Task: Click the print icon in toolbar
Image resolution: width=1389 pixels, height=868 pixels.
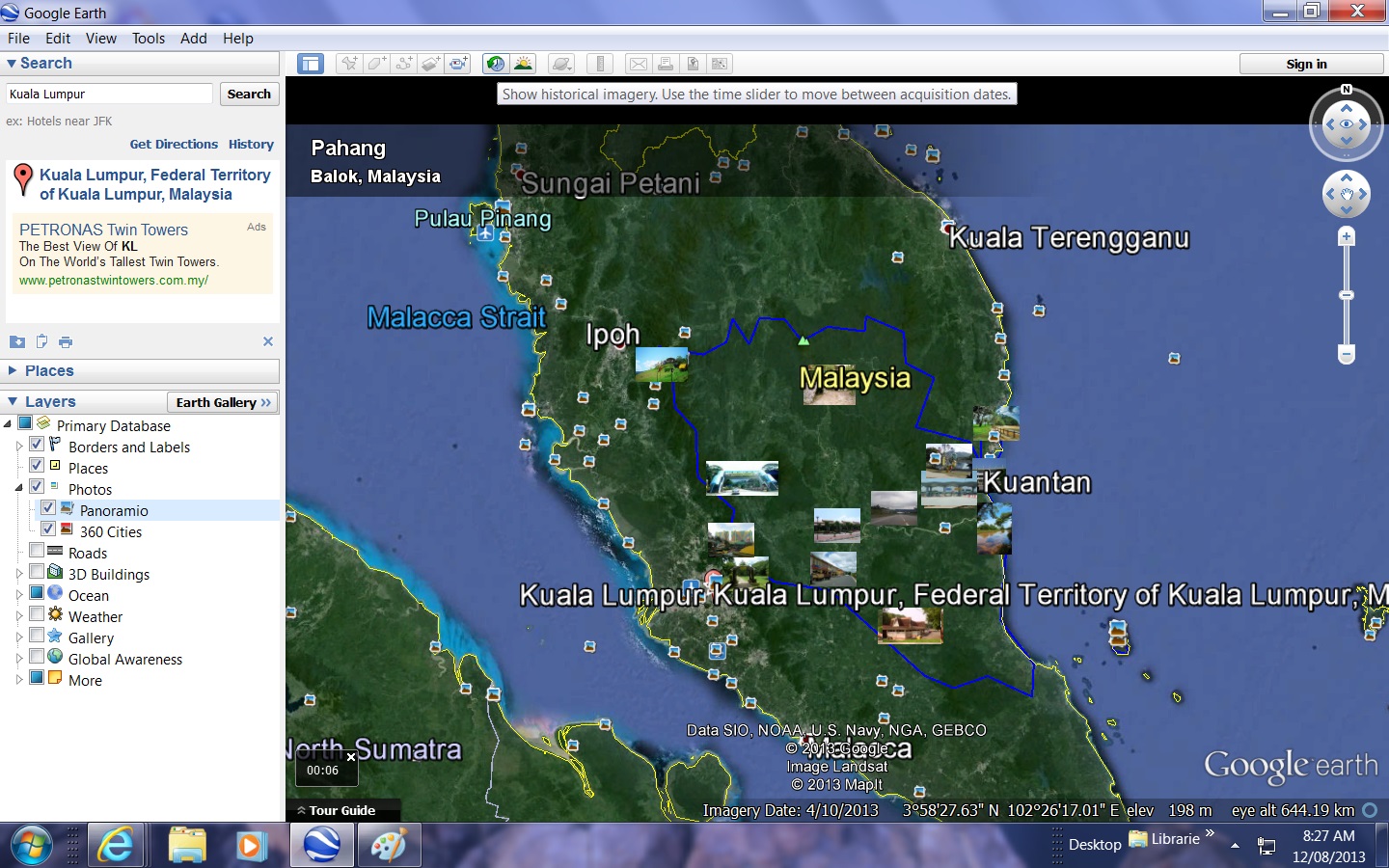Action: (x=666, y=64)
